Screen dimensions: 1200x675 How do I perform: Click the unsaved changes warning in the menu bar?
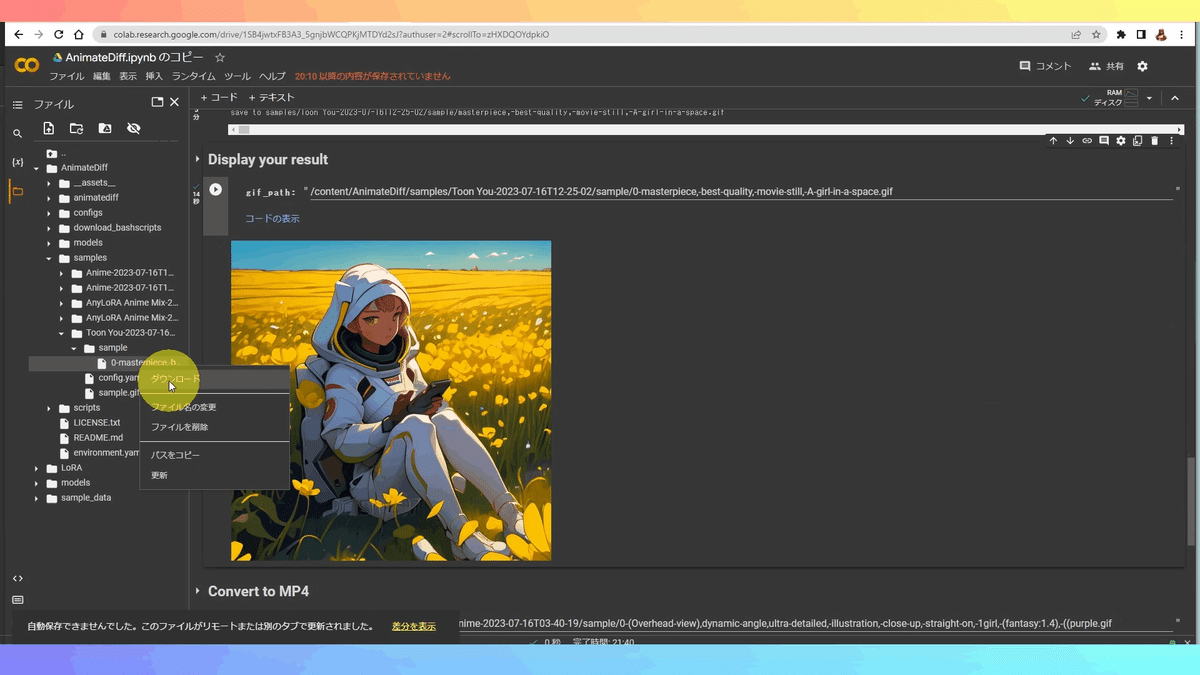coord(372,76)
